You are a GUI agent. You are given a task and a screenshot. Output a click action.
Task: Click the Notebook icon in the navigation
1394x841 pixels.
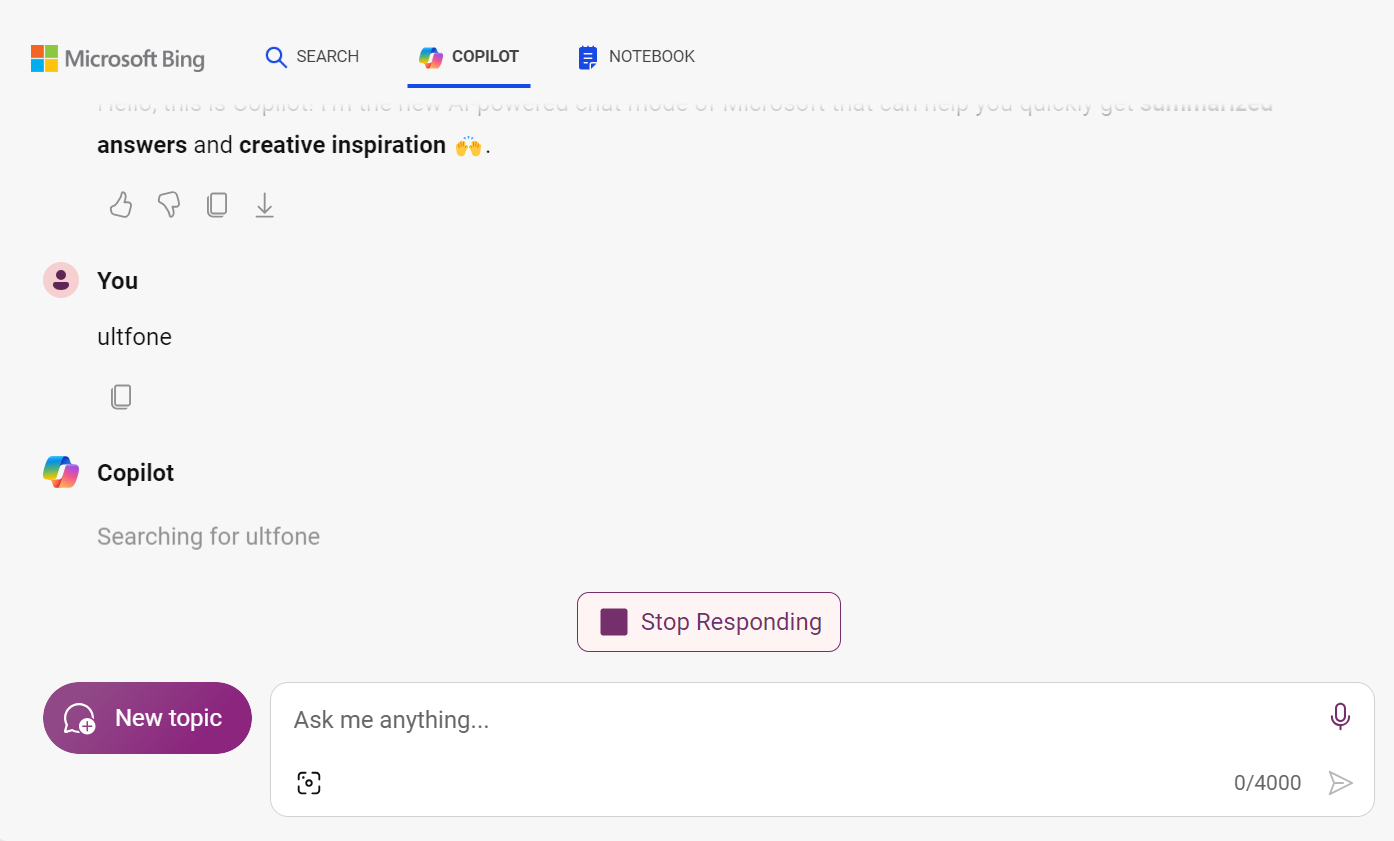[587, 57]
